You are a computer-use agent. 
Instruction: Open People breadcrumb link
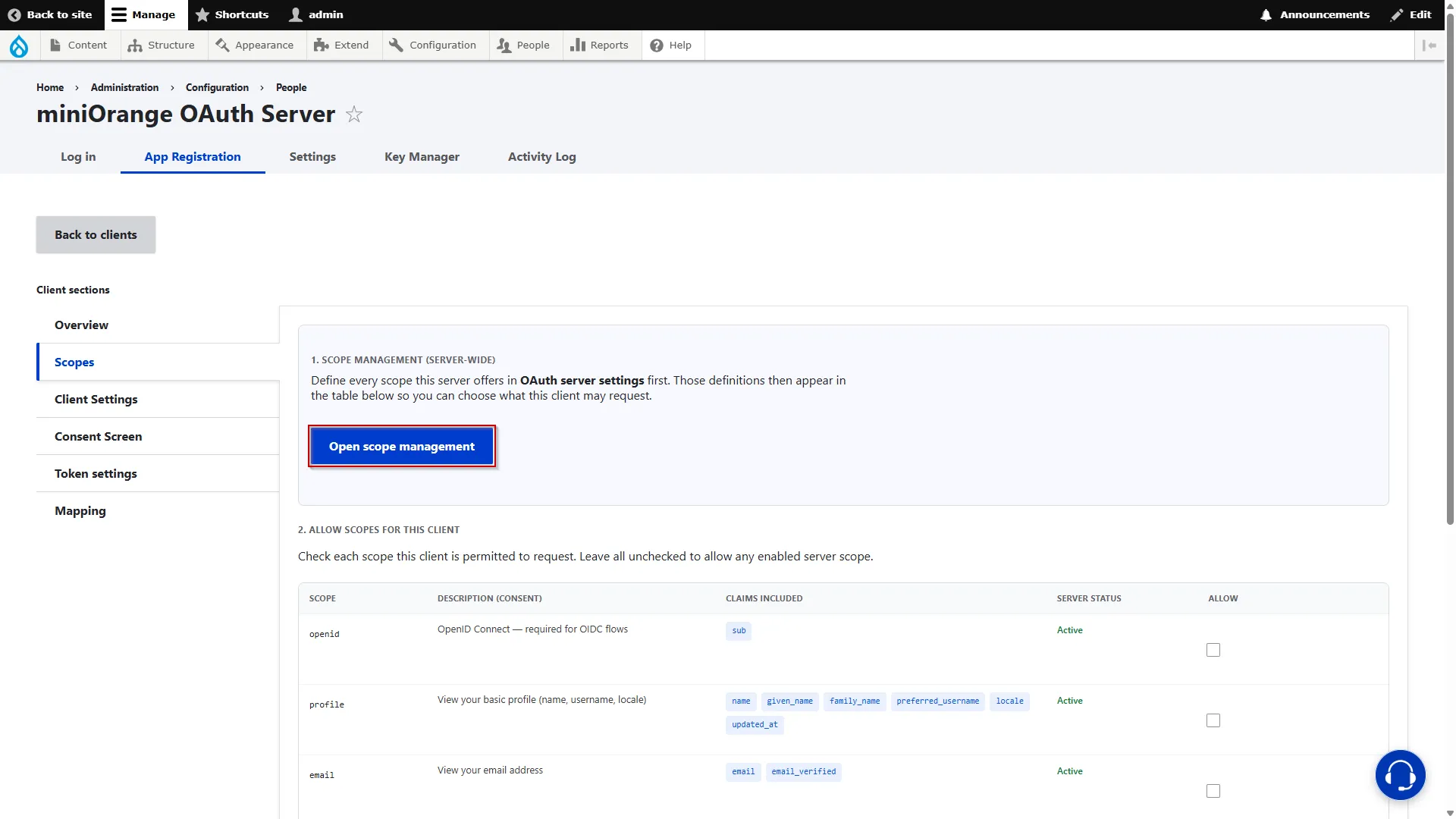point(291,87)
